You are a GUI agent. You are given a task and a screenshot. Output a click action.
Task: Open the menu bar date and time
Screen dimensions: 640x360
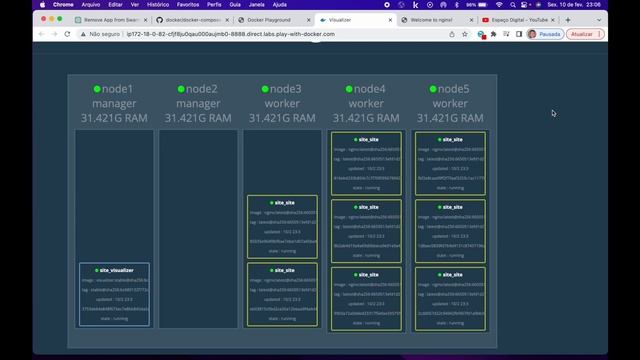(x=574, y=5)
